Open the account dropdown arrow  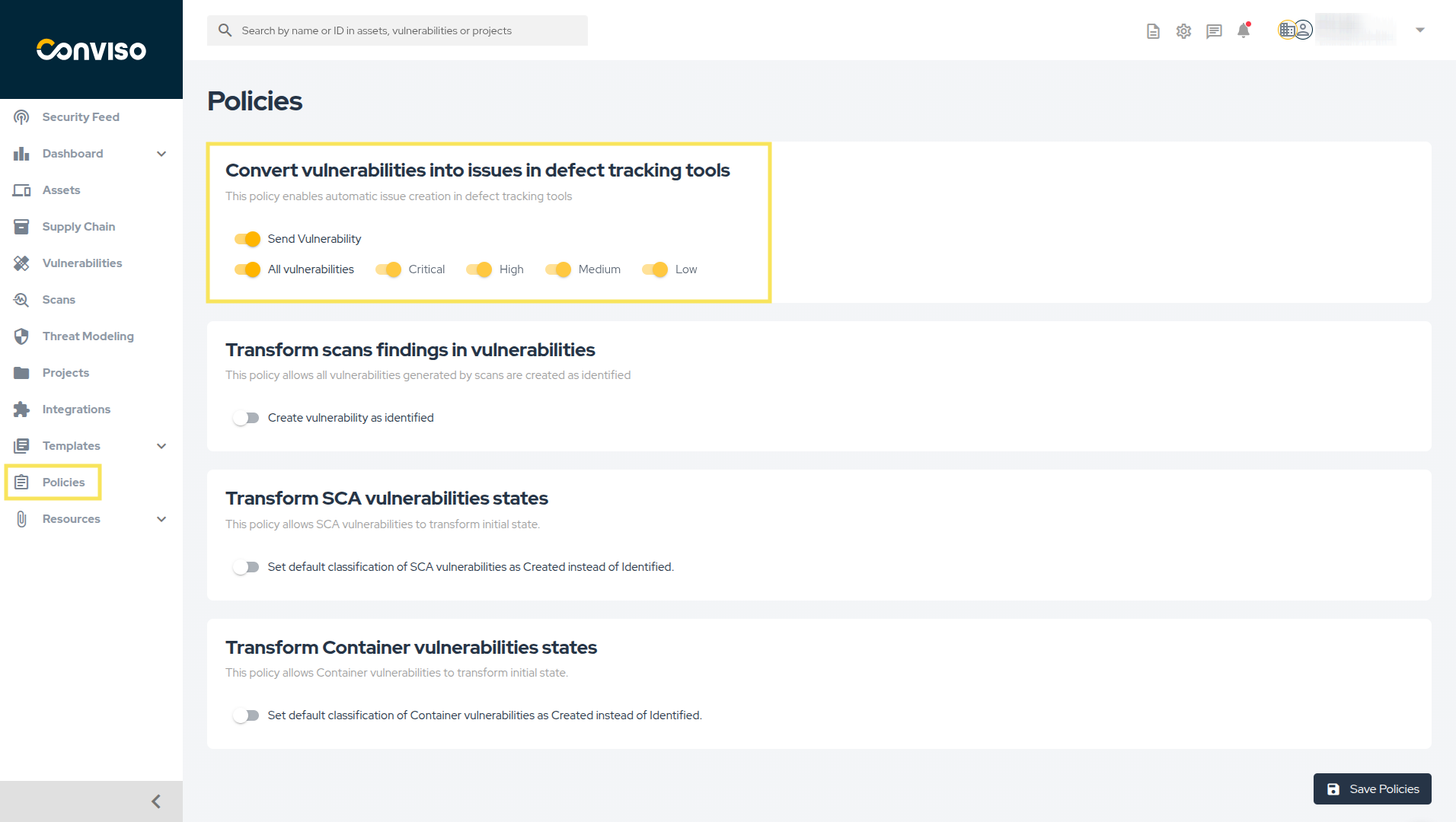1420,30
